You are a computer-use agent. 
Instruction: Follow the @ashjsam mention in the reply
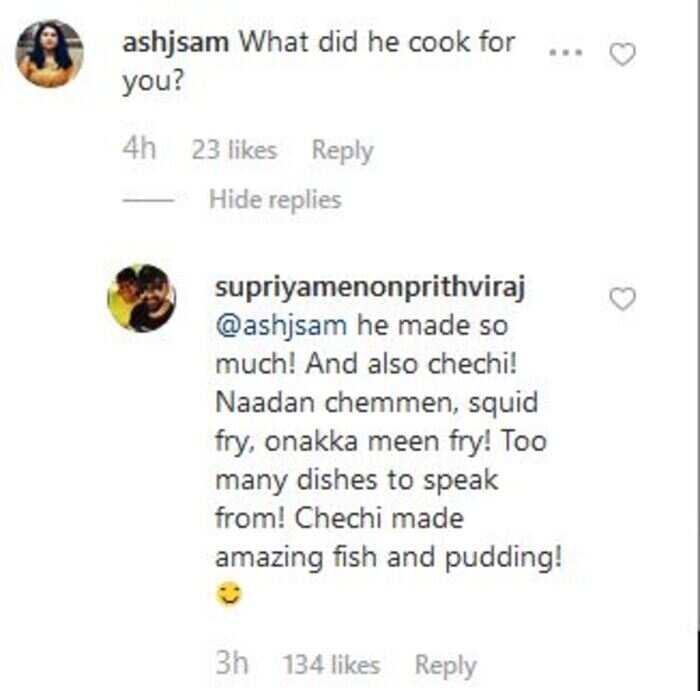click(281, 326)
